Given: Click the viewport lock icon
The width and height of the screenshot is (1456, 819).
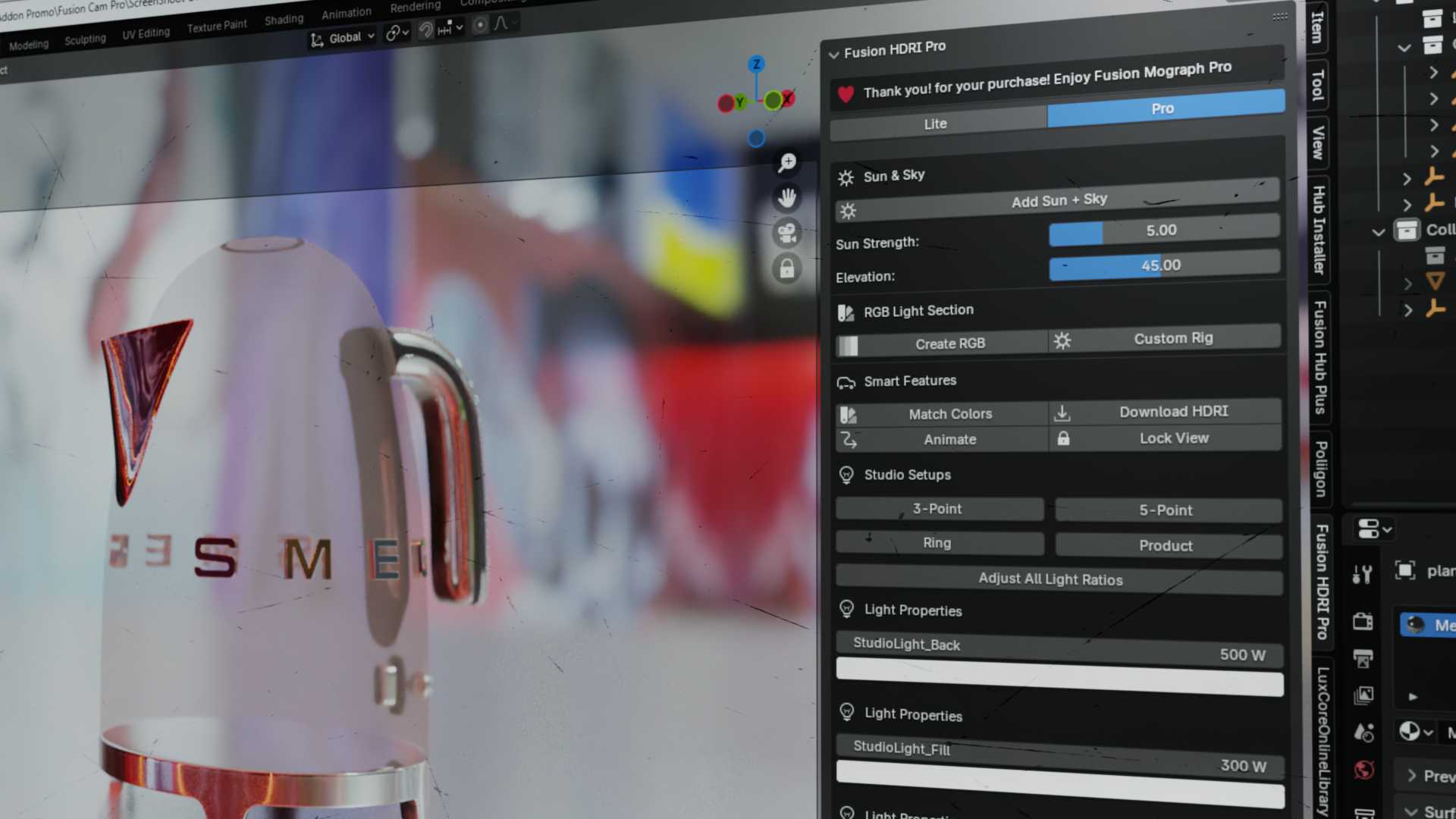Looking at the screenshot, I should coord(787,268).
